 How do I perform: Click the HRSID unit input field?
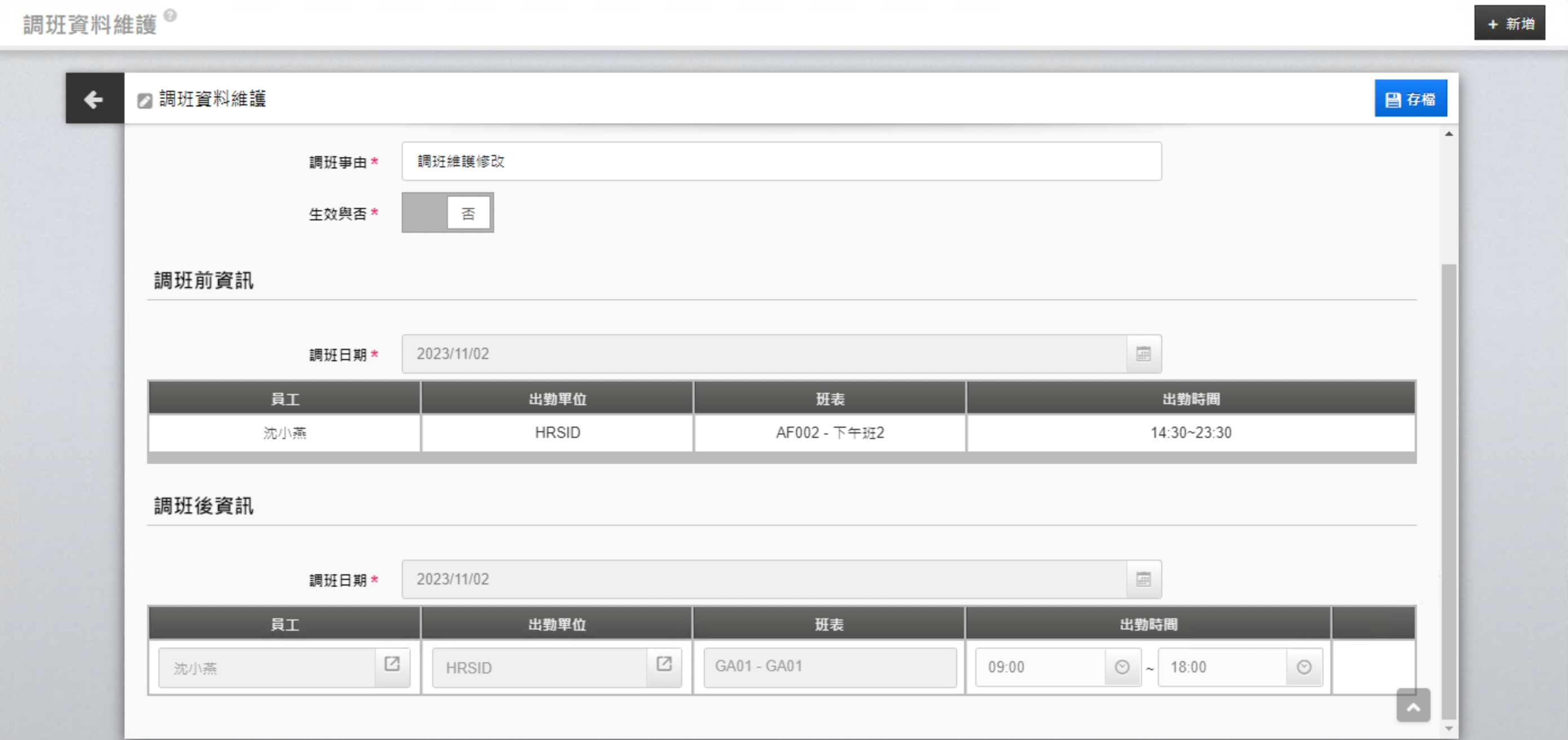(x=539, y=668)
